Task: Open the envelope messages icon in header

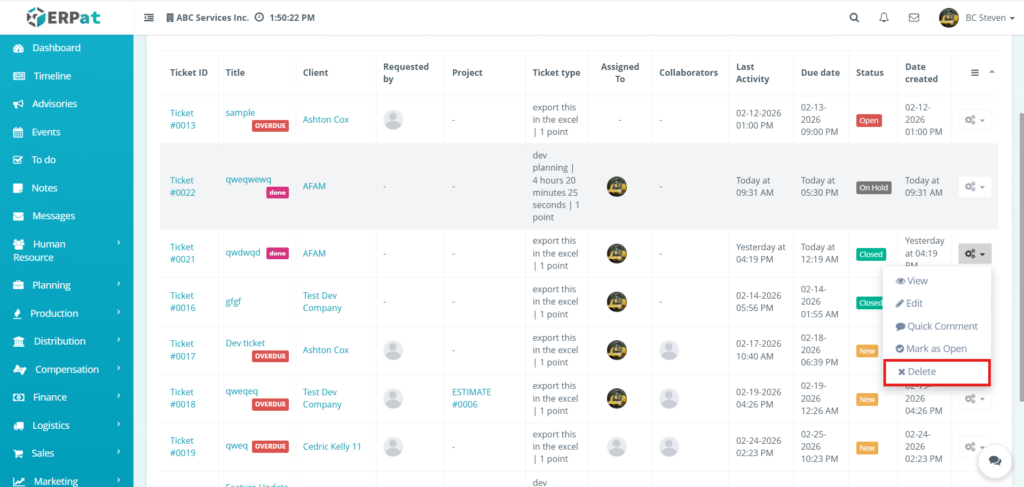Action: 913,17
